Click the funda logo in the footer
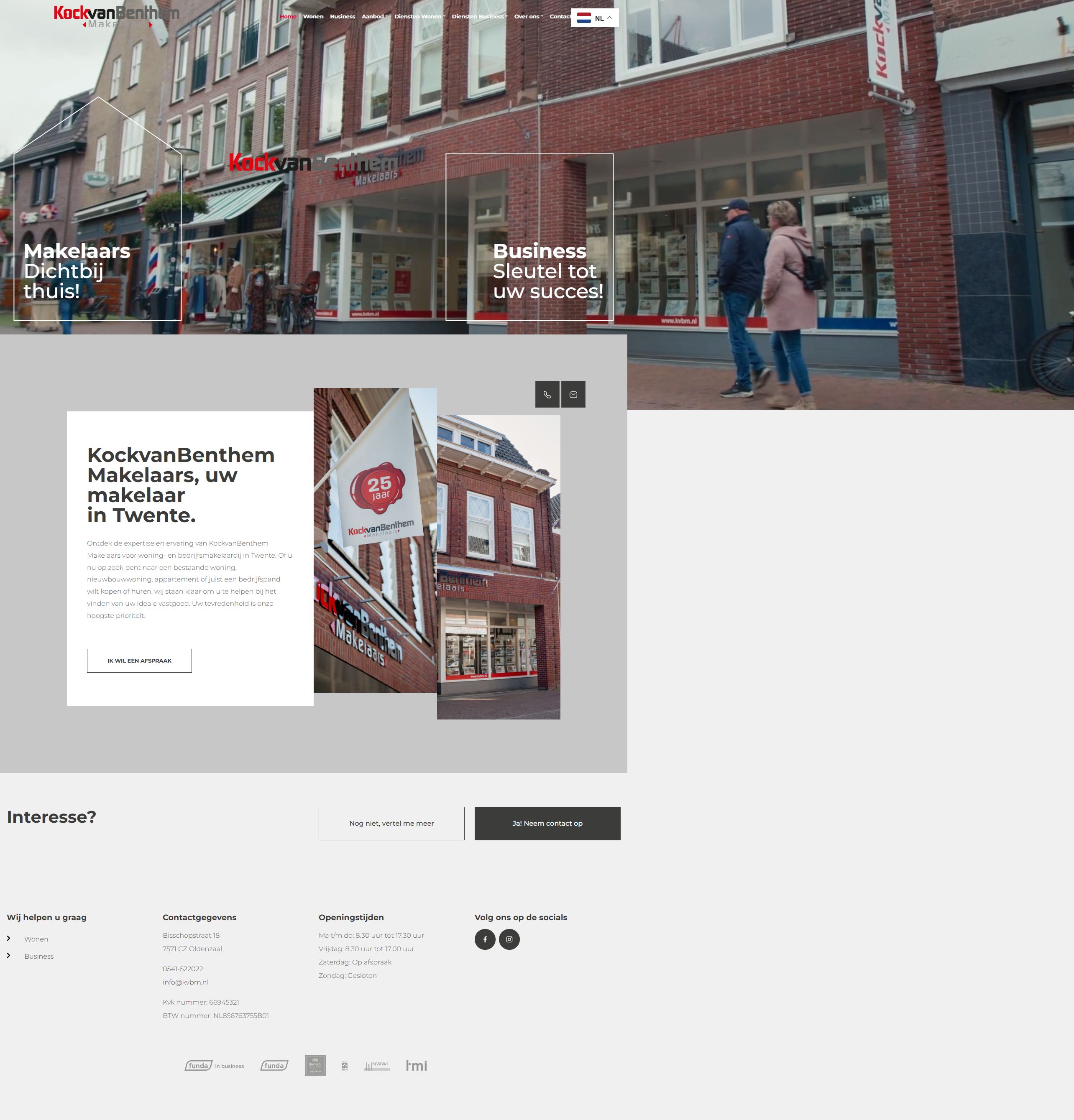 pos(274,1065)
